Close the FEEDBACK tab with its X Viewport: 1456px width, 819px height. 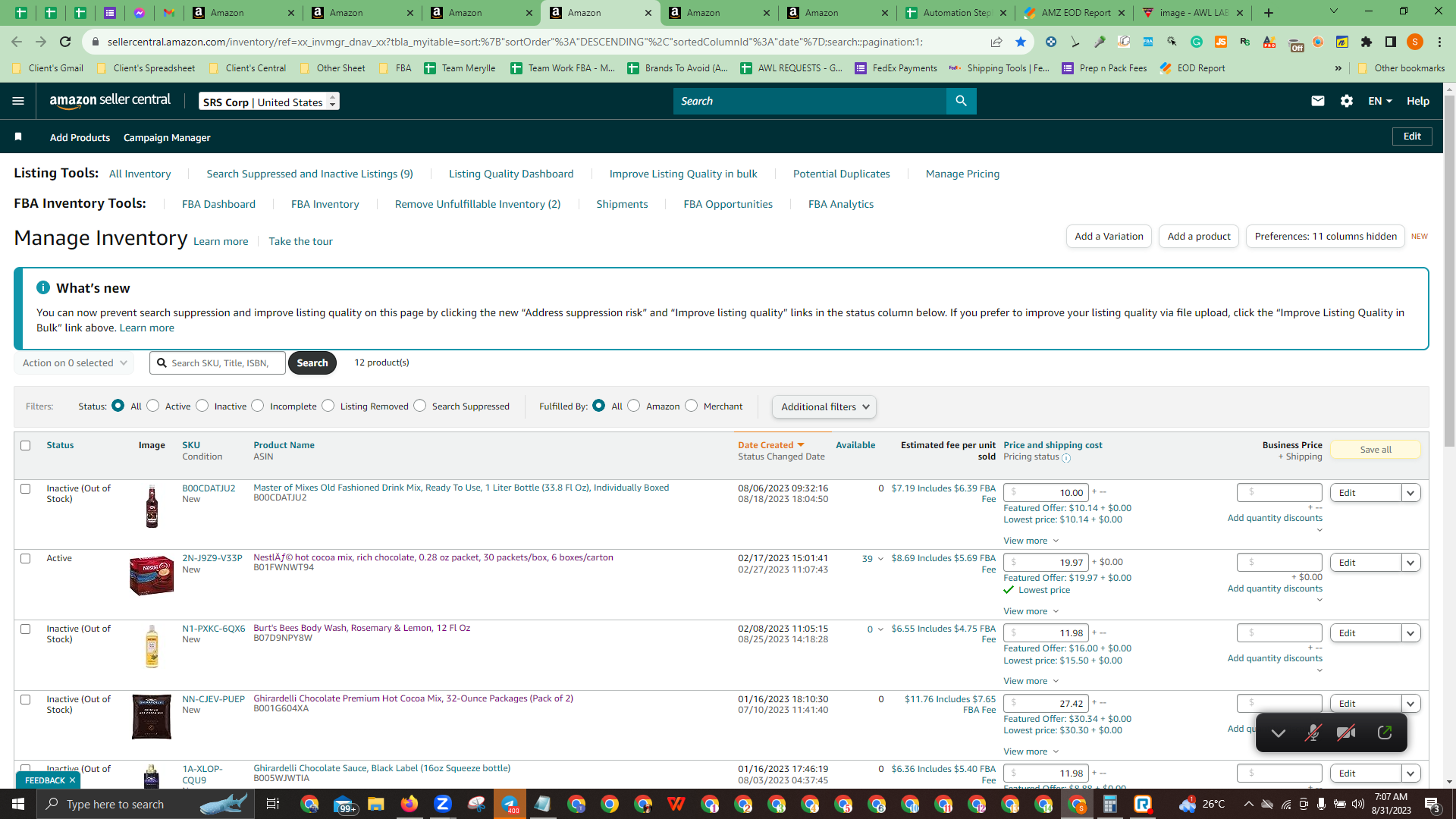tap(73, 780)
